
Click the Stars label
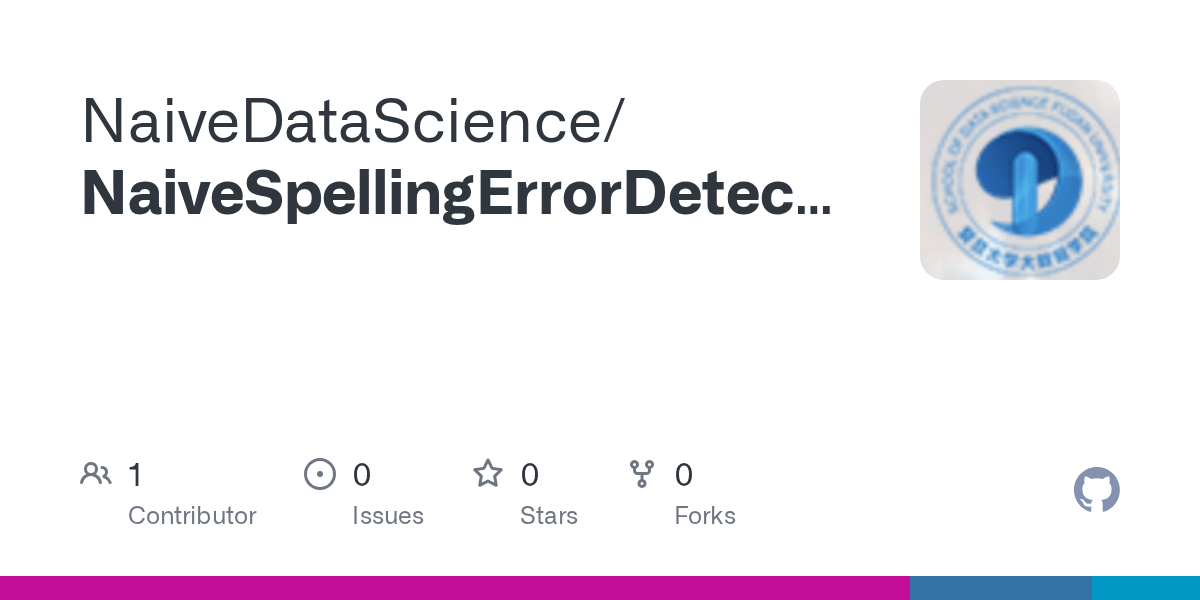click(549, 516)
